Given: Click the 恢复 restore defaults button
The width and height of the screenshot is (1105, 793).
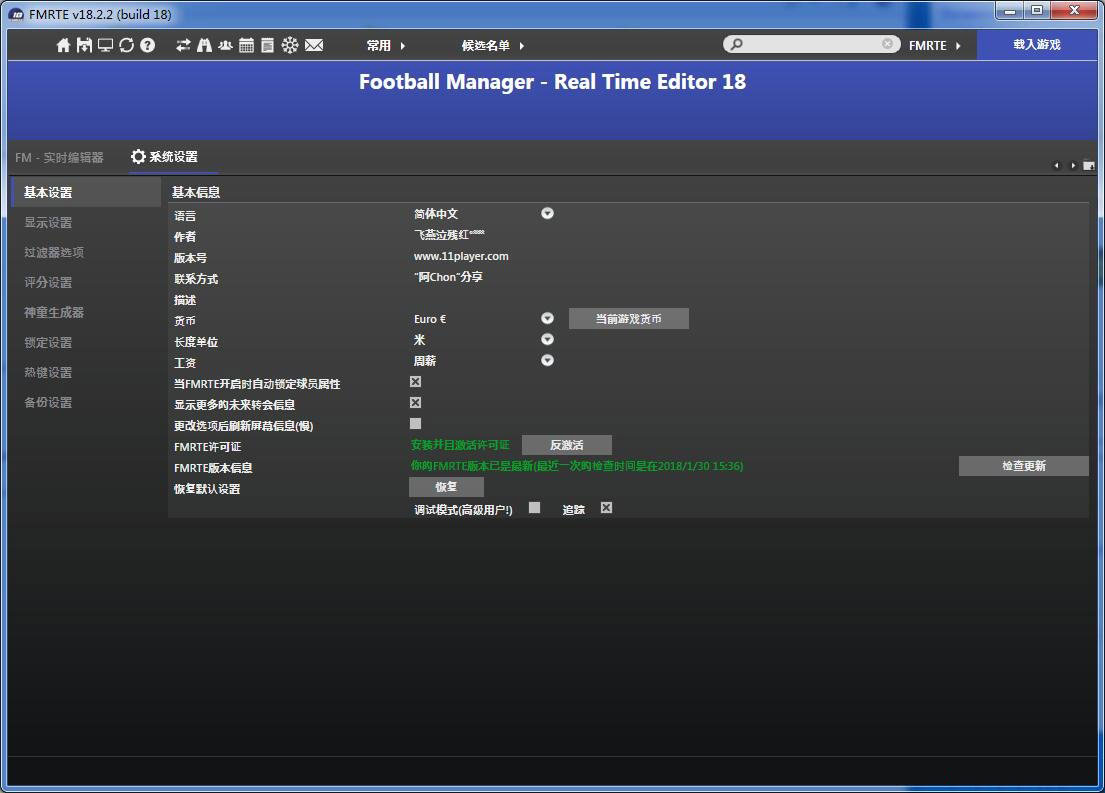Looking at the screenshot, I should click(446, 487).
